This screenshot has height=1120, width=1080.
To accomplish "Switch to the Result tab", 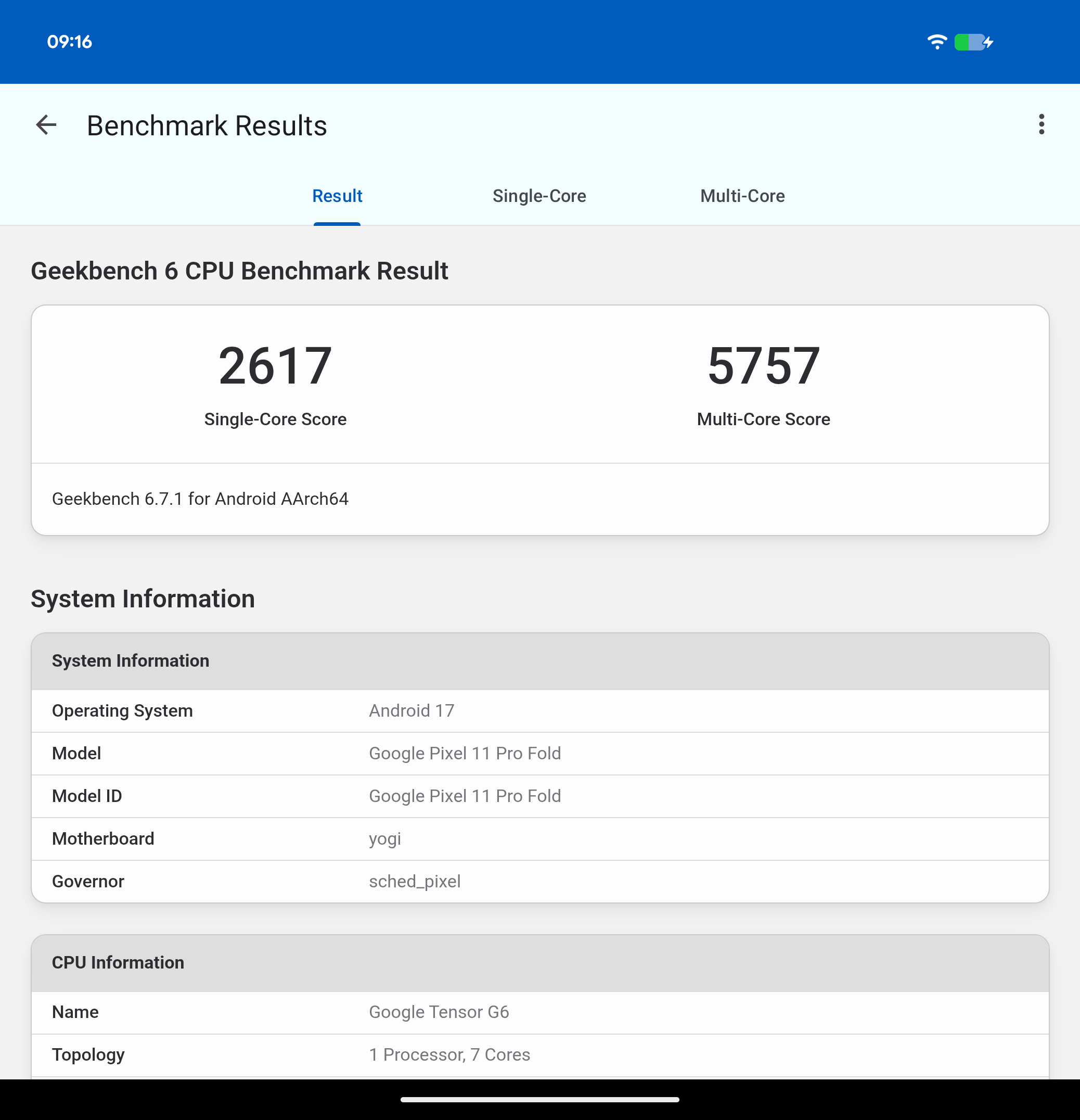I will point(337,196).
